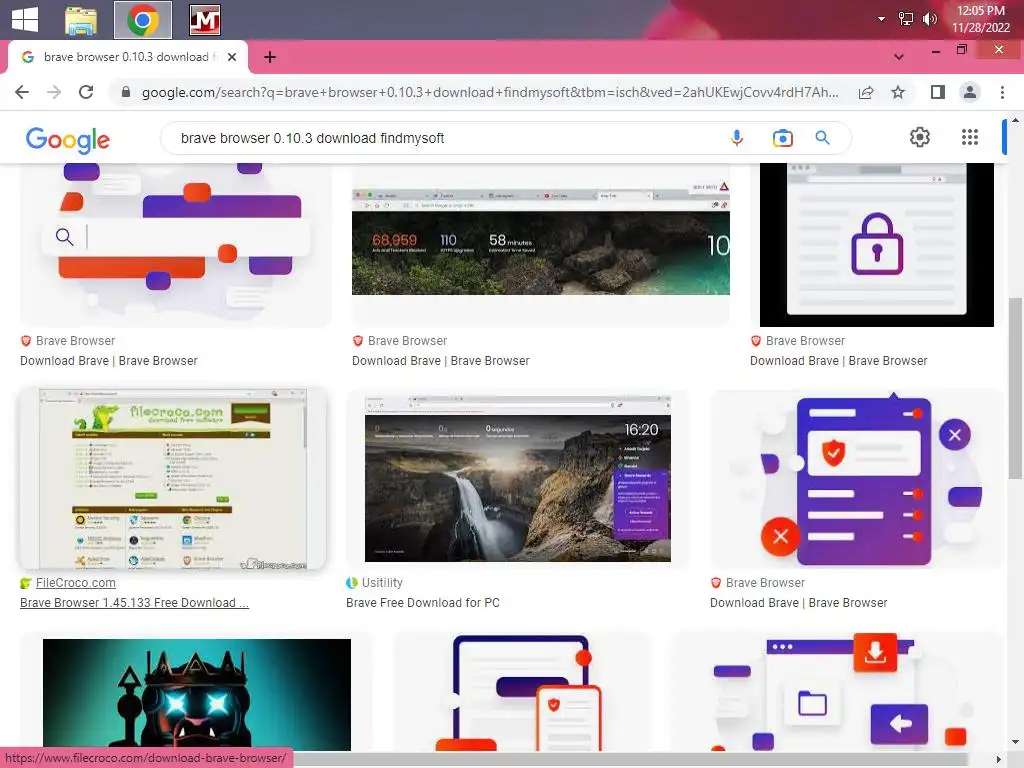This screenshot has height=768, width=1024.
Task: Click the address bar URL
Action: click(490, 92)
